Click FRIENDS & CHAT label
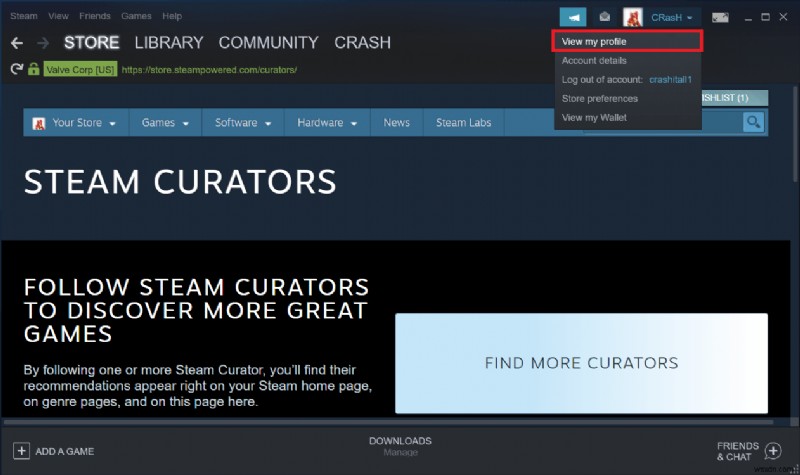 (x=737, y=451)
